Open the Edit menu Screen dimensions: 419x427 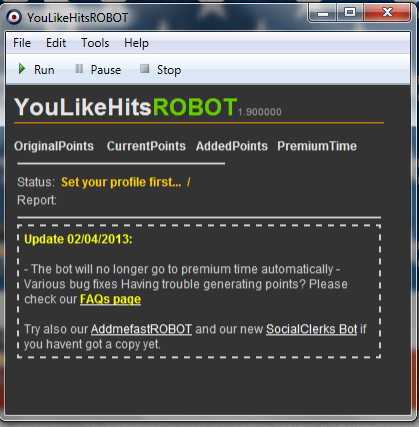(x=56, y=43)
